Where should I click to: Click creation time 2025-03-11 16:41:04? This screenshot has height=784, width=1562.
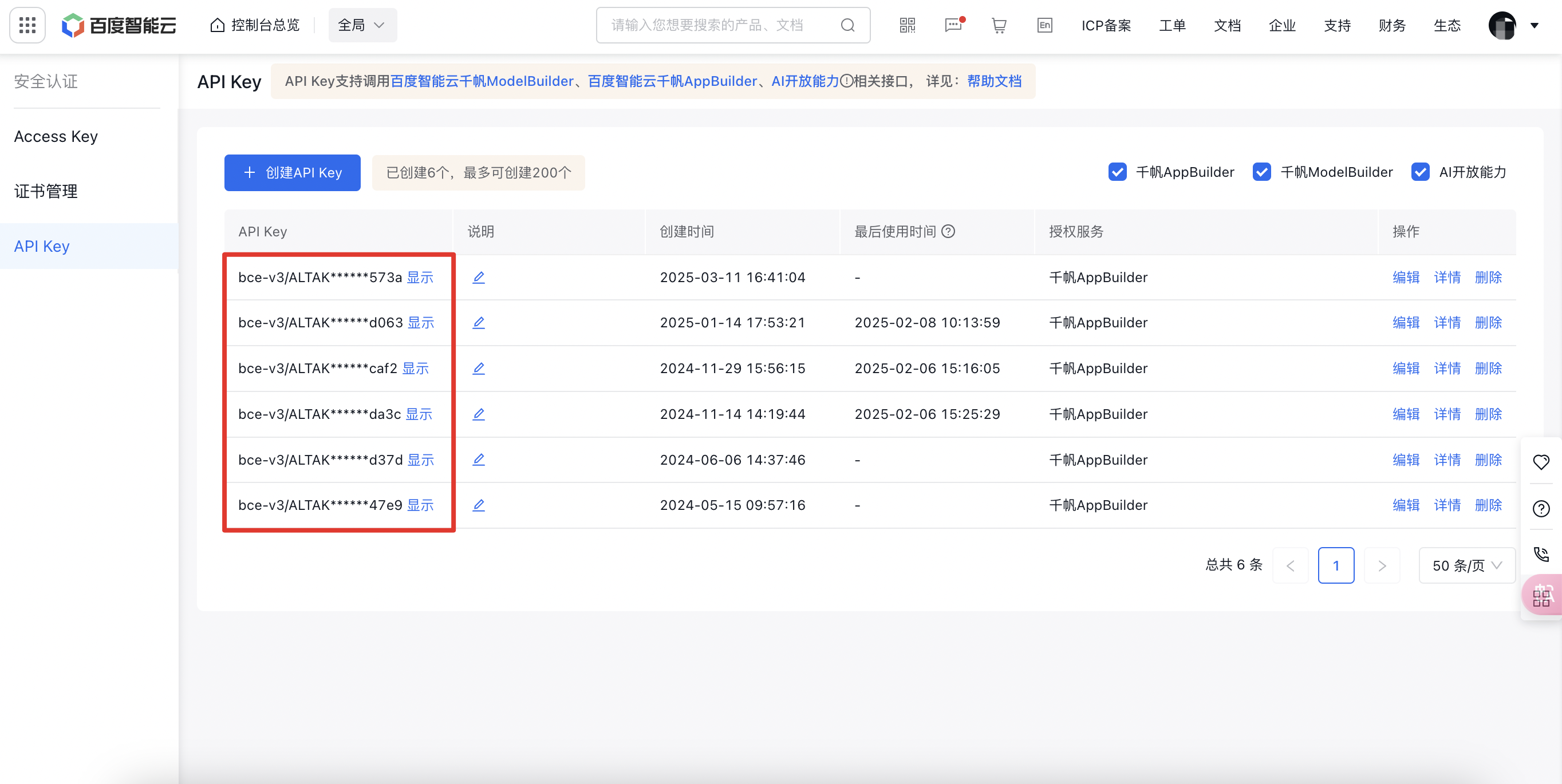point(732,277)
